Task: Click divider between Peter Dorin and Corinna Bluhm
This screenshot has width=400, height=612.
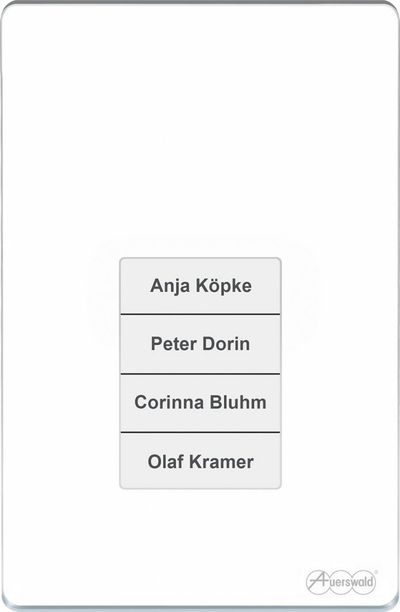Action: tap(200, 374)
